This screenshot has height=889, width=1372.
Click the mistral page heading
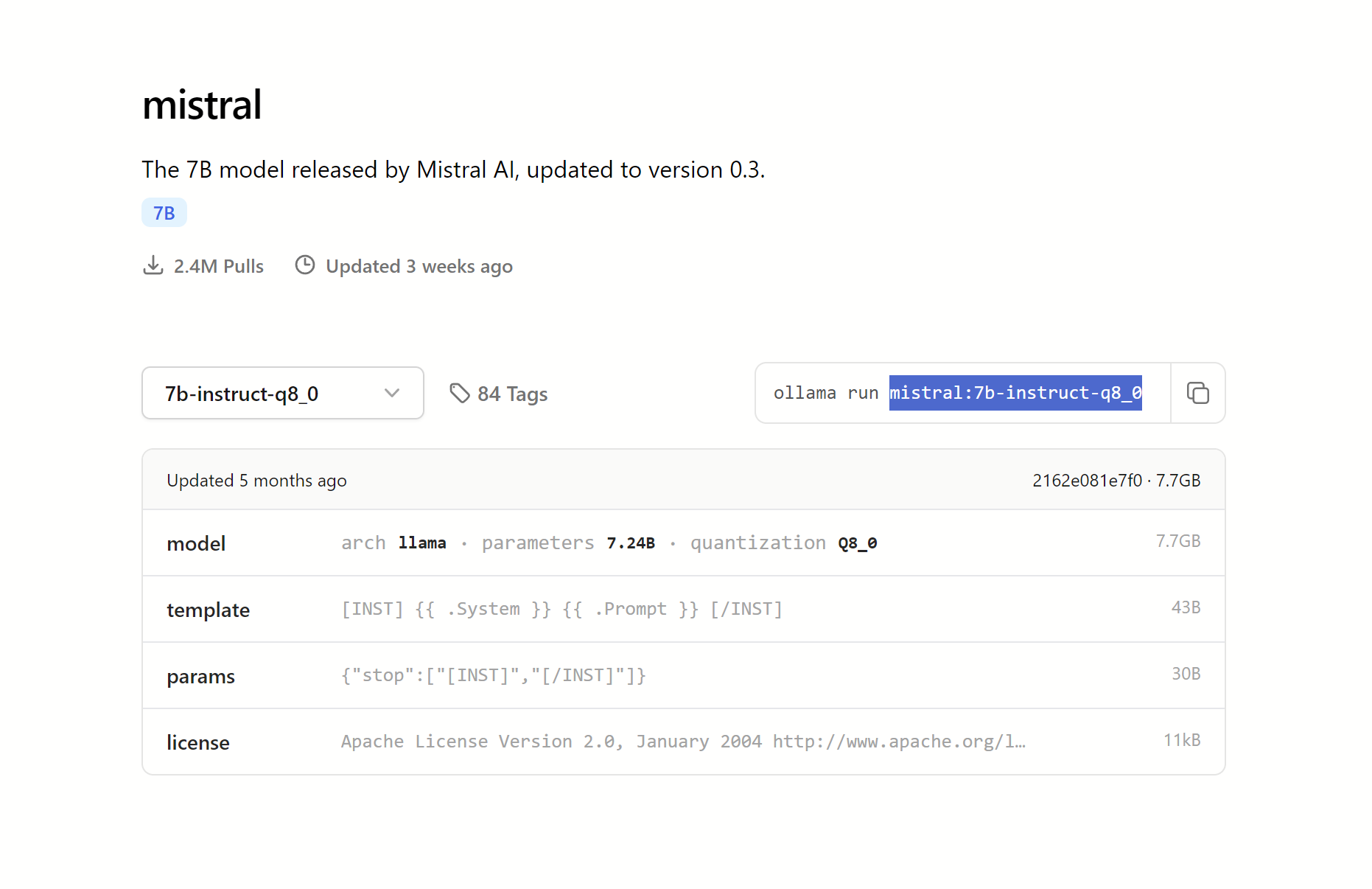[x=202, y=105]
